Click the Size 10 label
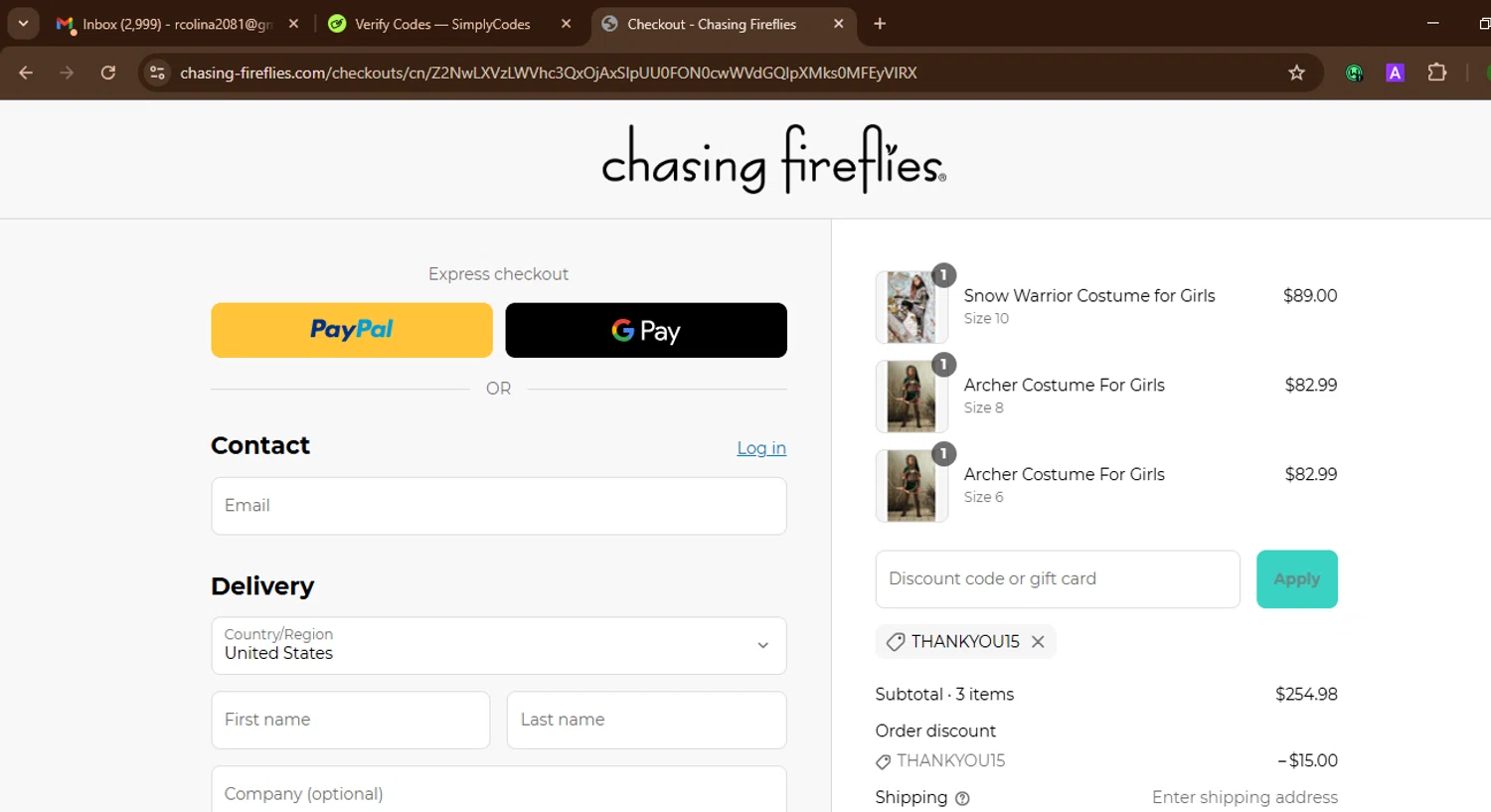 986,318
